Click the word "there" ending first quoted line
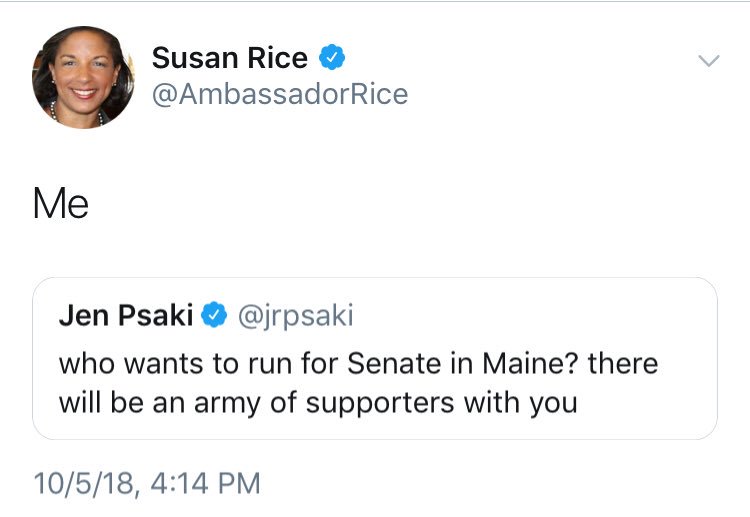The width and height of the screenshot is (750, 517). pyautogui.click(x=623, y=363)
